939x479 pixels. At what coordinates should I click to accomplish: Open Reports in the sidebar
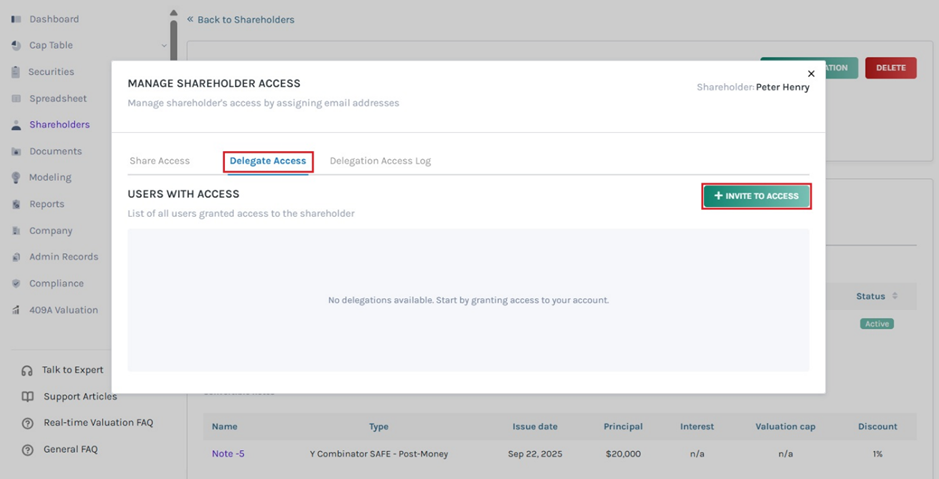coord(47,204)
